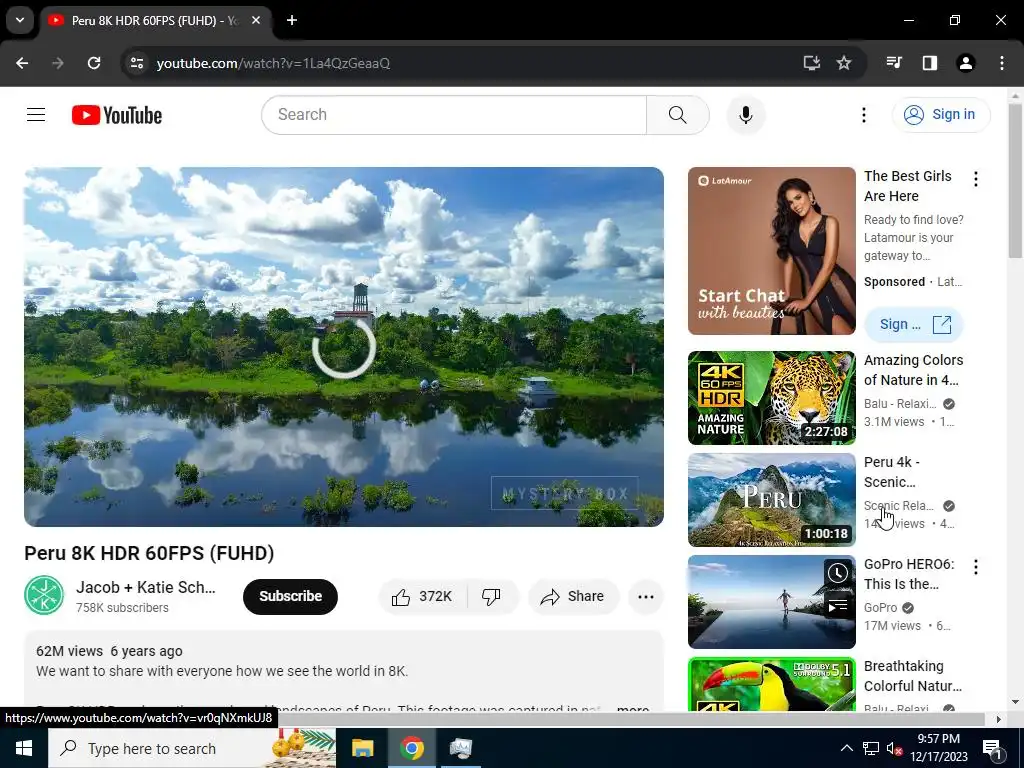Close the Peru 8K HDR tab
This screenshot has height=768, width=1024.
256,20
